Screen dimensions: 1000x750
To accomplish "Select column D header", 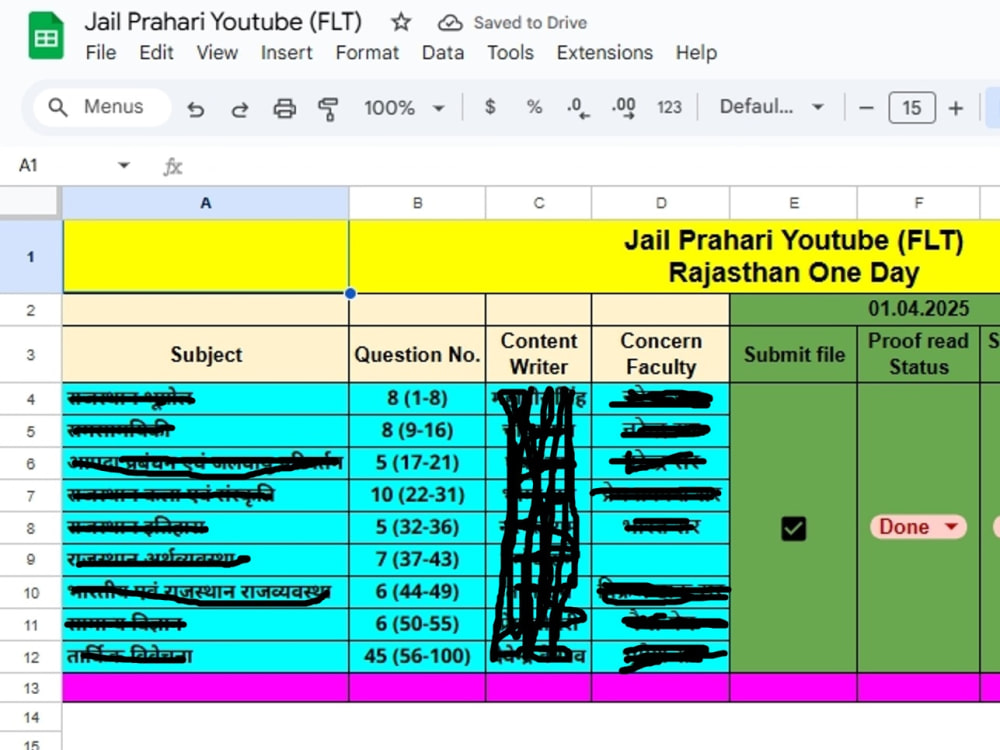I will [x=661, y=203].
